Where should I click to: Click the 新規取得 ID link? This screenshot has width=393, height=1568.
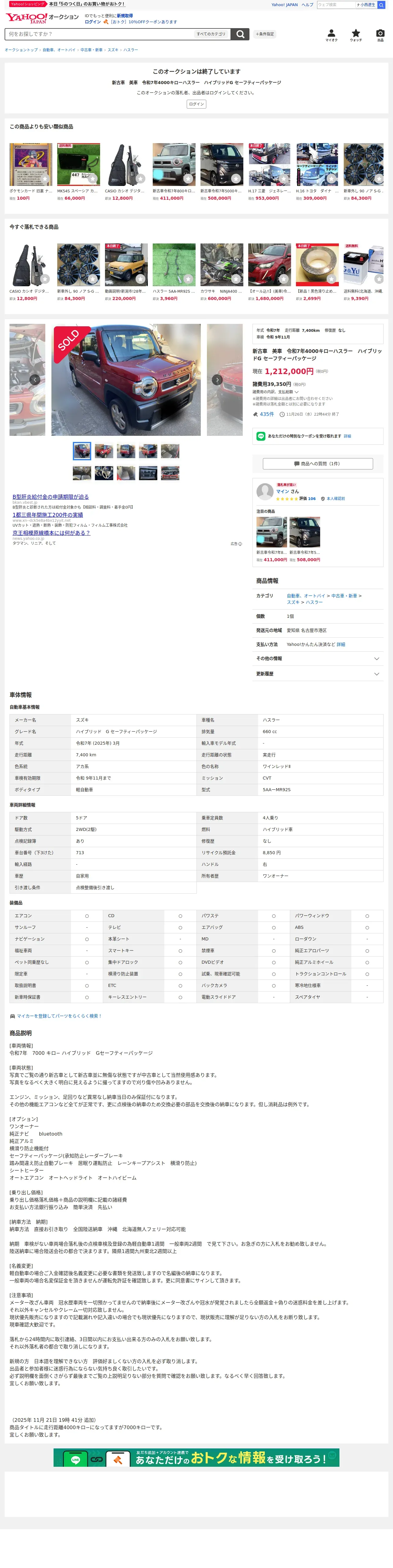[x=125, y=16]
